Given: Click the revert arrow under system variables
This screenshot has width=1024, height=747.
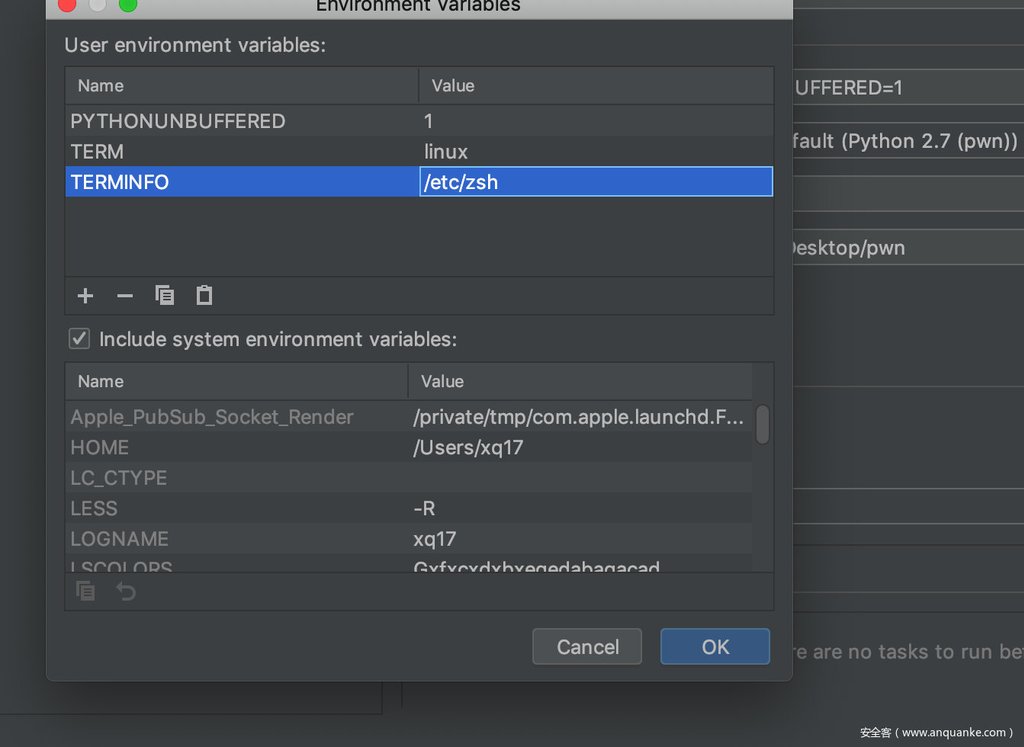Looking at the screenshot, I should [x=126, y=592].
